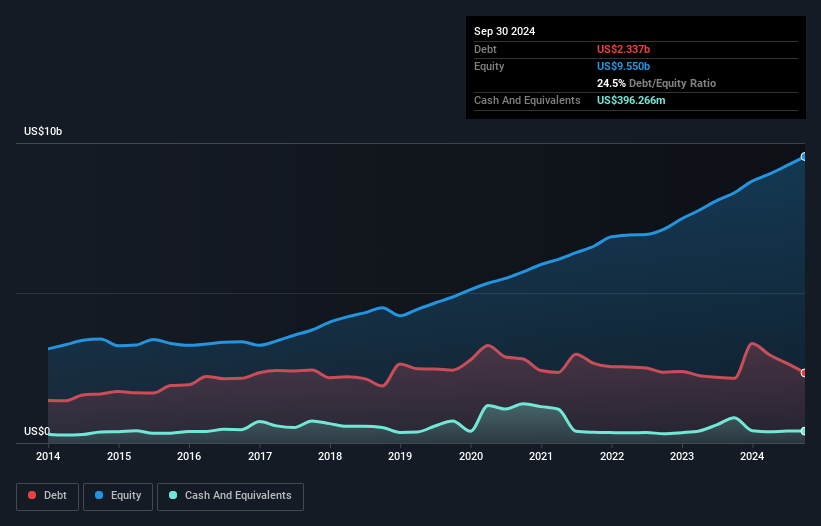
Task: Click the 2023 x-axis label
Action: point(682,456)
